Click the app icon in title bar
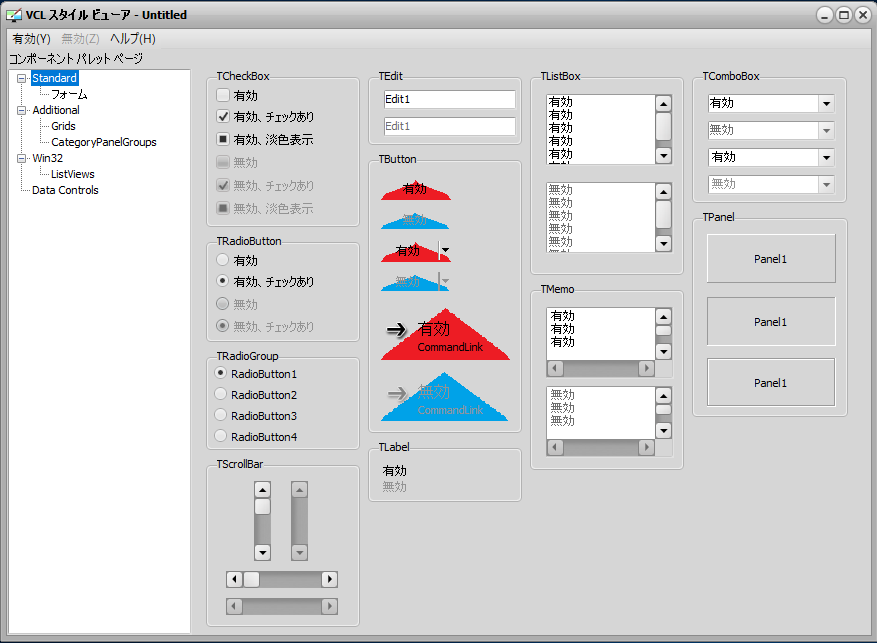The image size is (877, 643). (13, 15)
